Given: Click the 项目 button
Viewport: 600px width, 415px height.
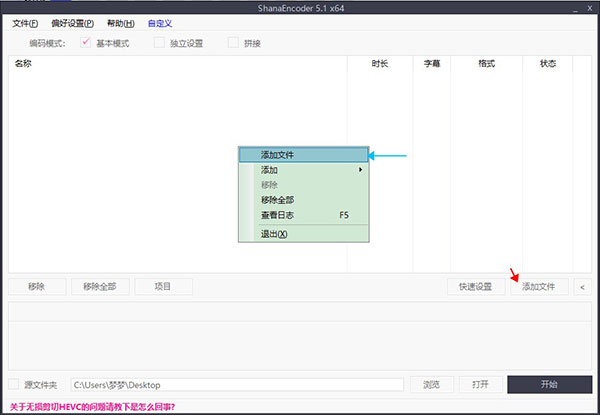Looking at the screenshot, I should (163, 286).
